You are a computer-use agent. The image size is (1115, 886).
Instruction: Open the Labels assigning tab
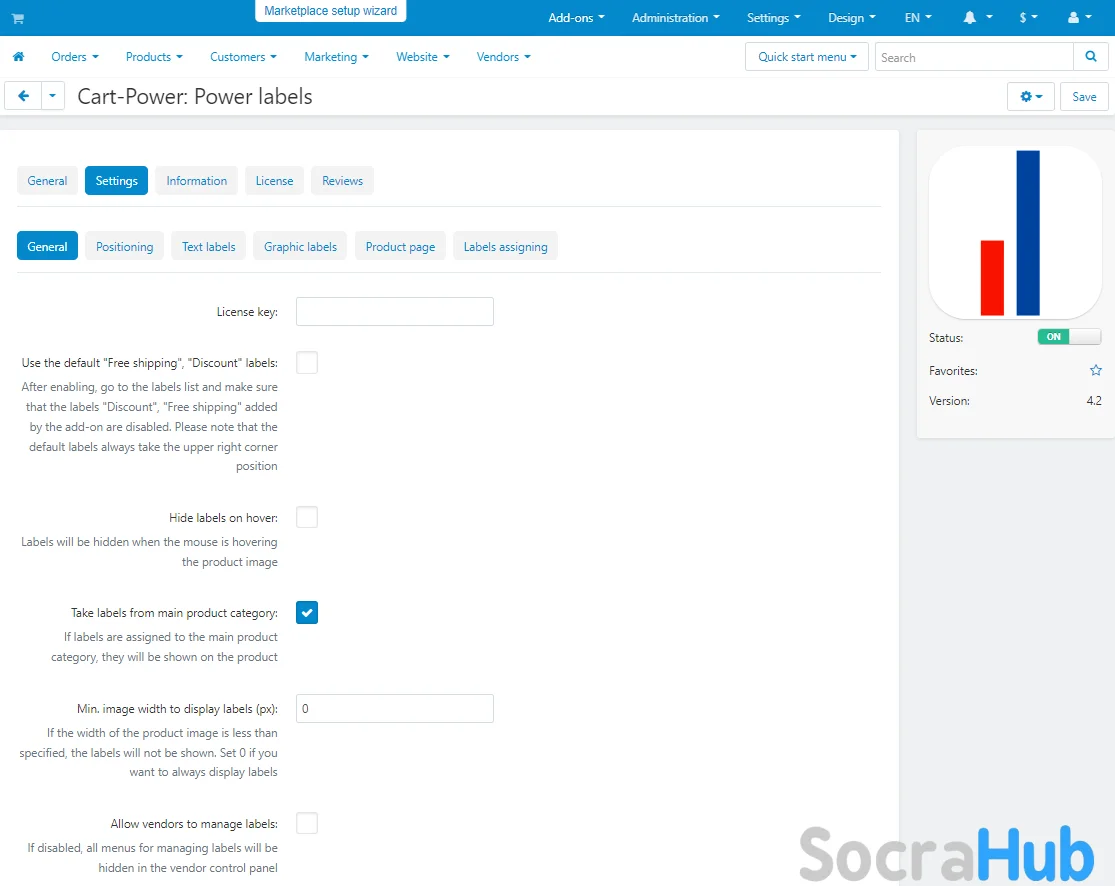click(x=505, y=247)
